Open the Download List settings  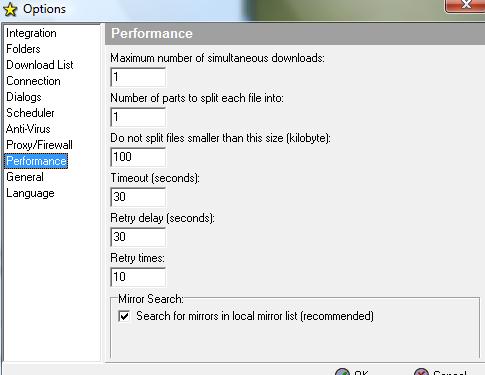tap(40, 65)
